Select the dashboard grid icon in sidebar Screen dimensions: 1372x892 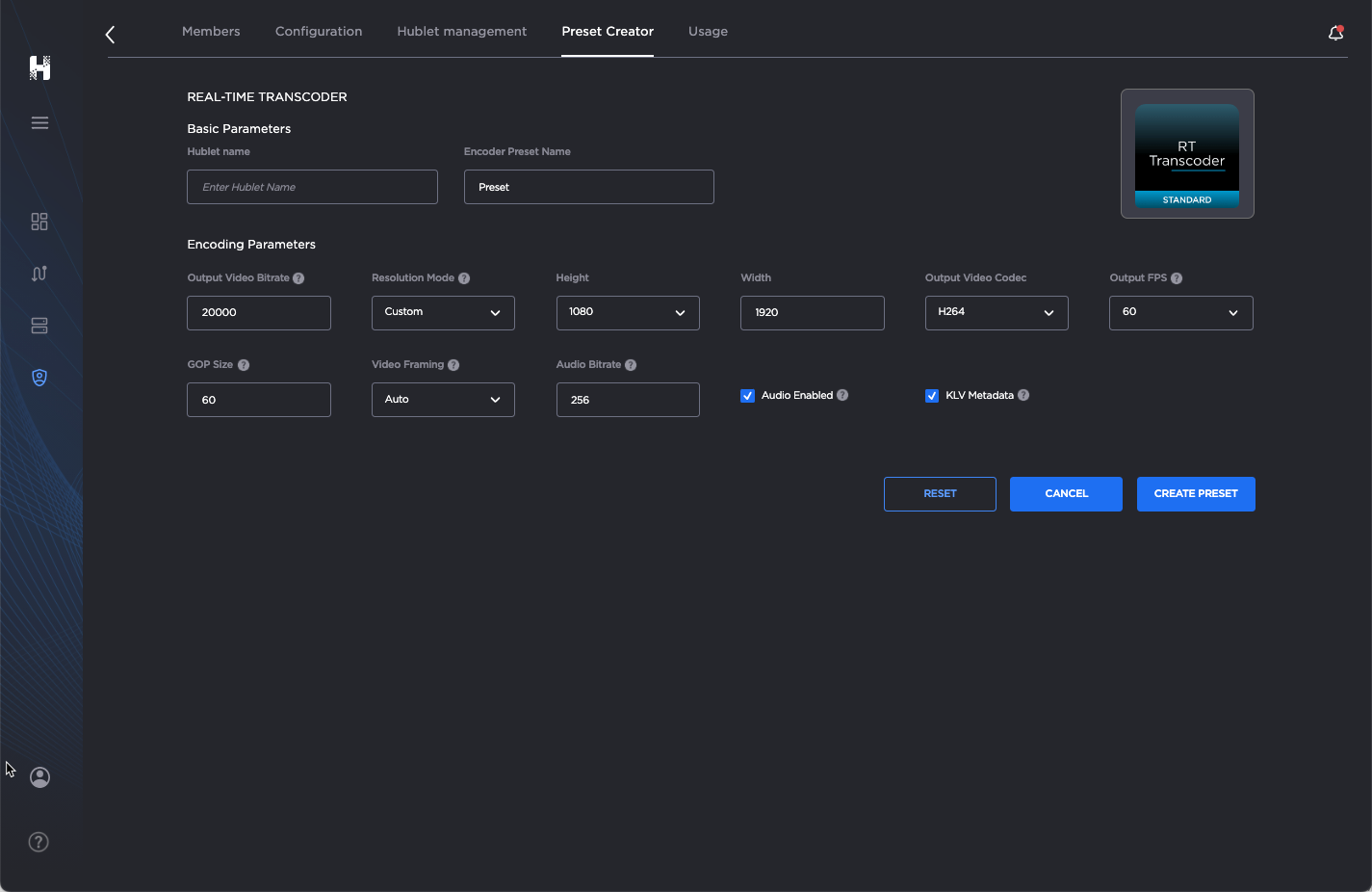click(x=39, y=222)
